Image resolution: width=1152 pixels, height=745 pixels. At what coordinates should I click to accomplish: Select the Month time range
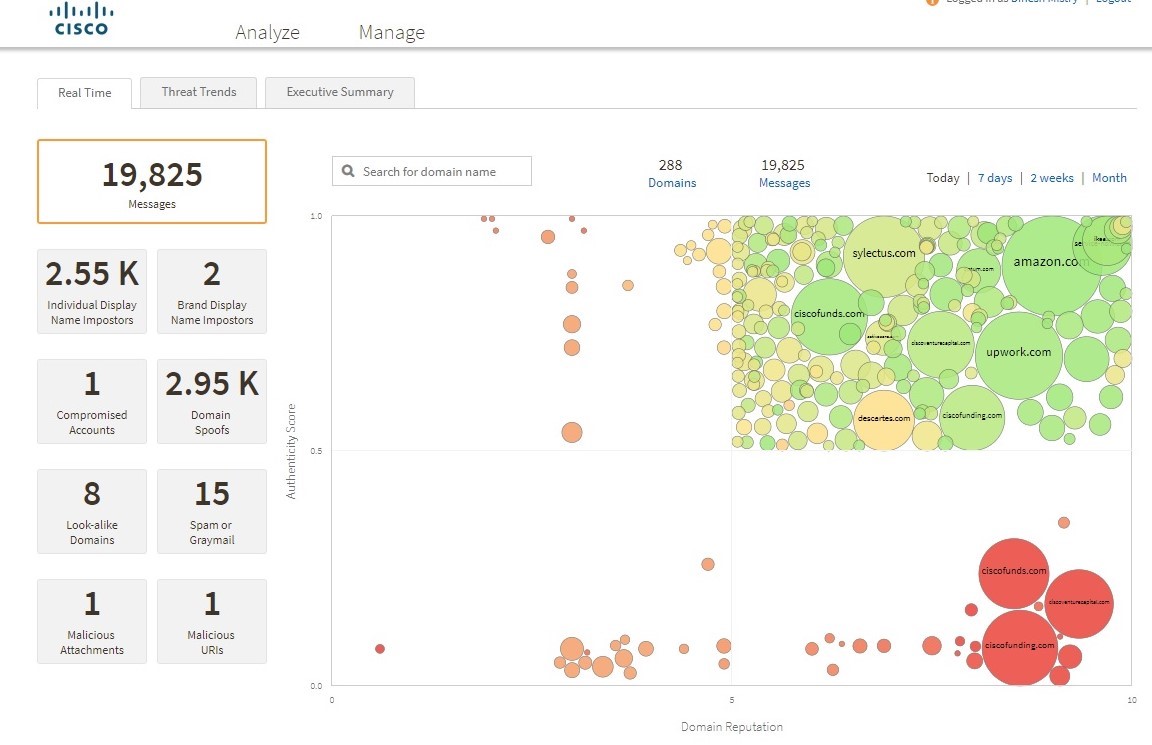pos(1109,178)
